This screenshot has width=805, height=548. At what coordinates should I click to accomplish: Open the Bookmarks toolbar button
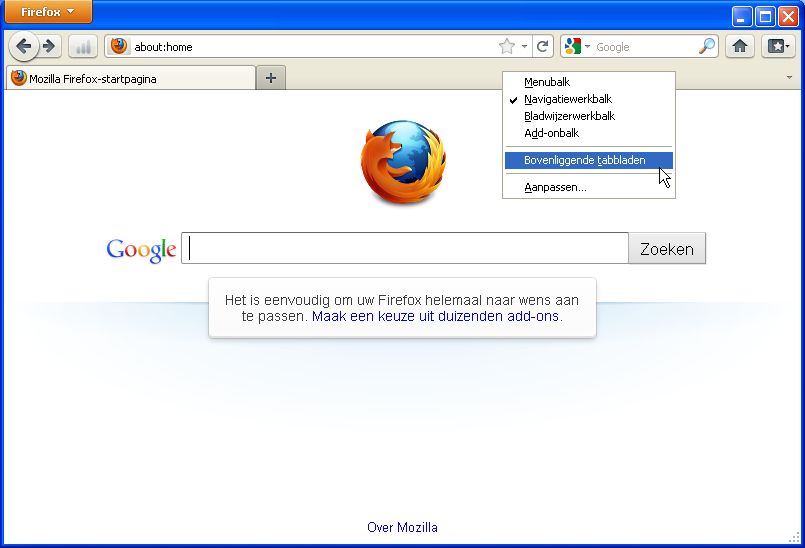tap(778, 46)
